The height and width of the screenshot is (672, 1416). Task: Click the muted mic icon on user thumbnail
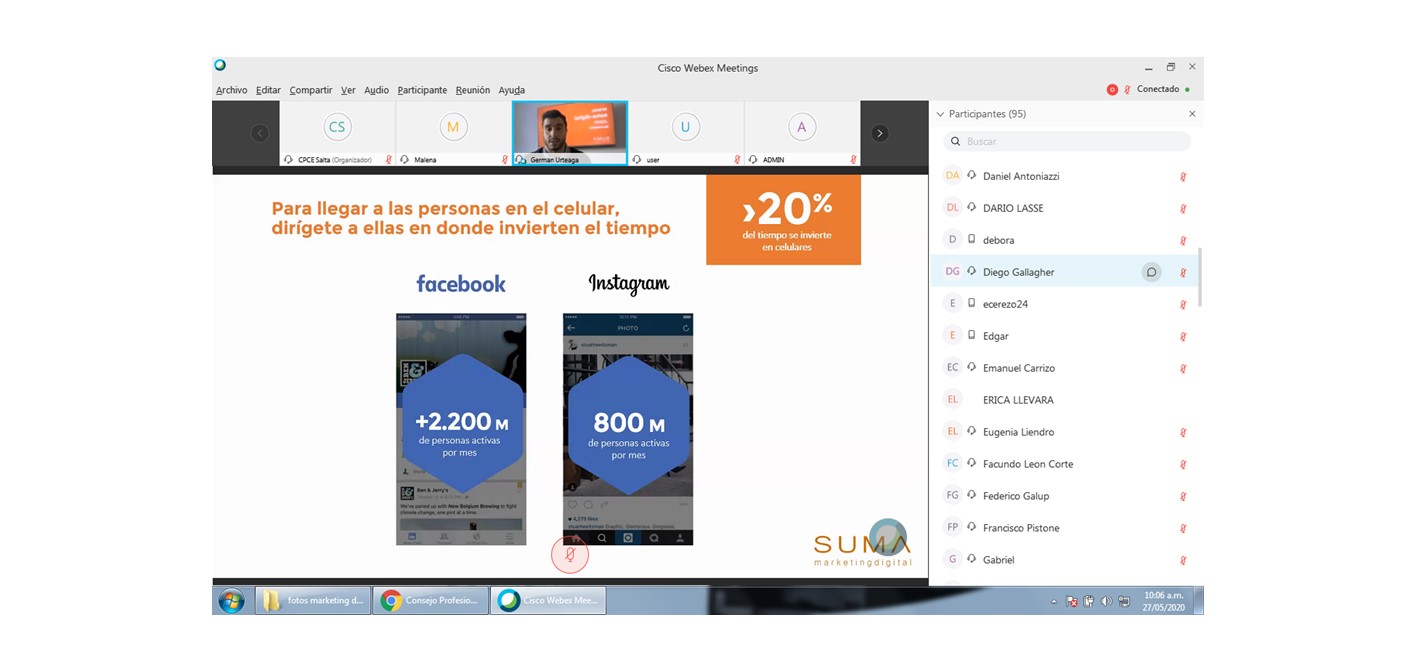click(x=737, y=160)
